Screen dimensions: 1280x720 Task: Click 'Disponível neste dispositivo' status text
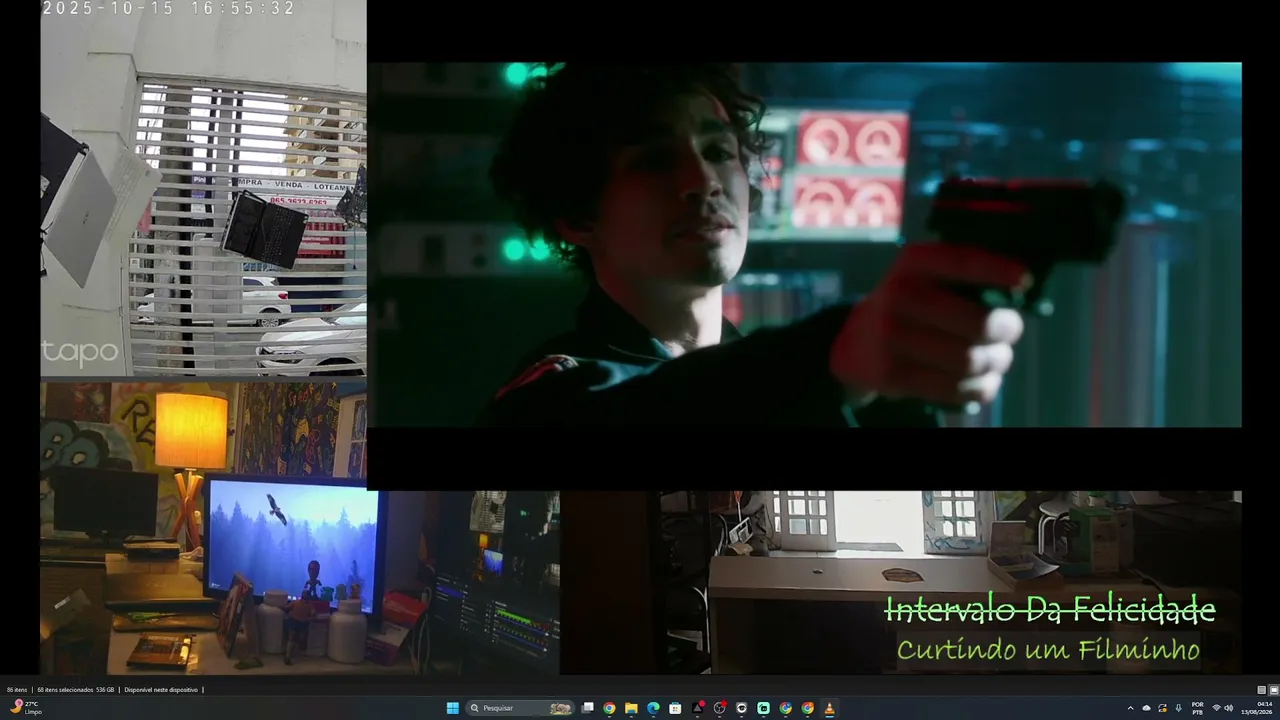[161, 690]
